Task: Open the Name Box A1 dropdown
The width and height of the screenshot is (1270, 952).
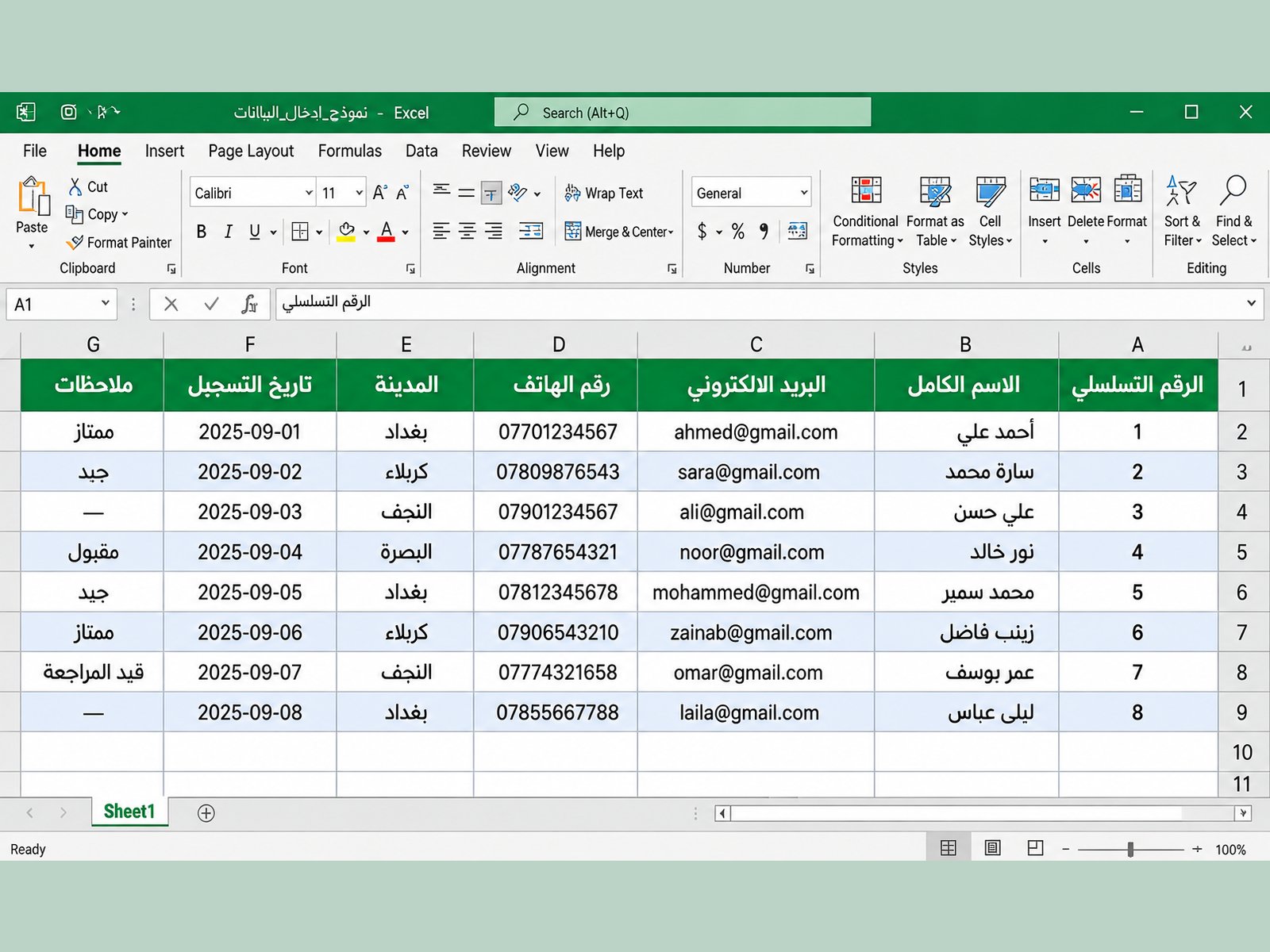Action: (x=105, y=303)
